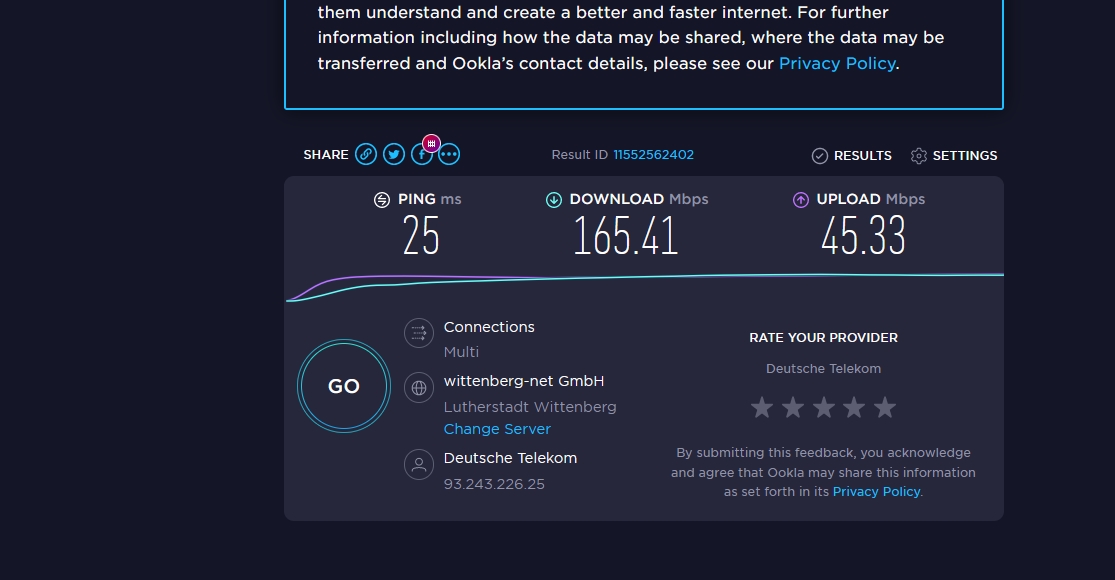Open Privacy Policy link under rating
Image resolution: width=1115 pixels, height=580 pixels.
[876, 491]
